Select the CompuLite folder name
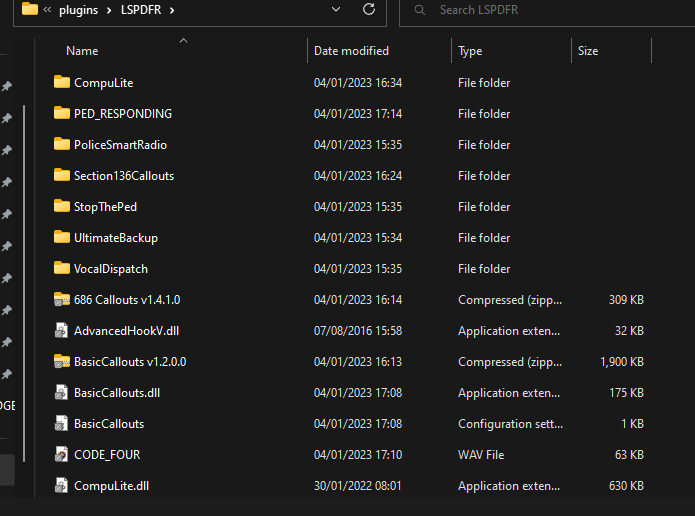 click(x=103, y=83)
